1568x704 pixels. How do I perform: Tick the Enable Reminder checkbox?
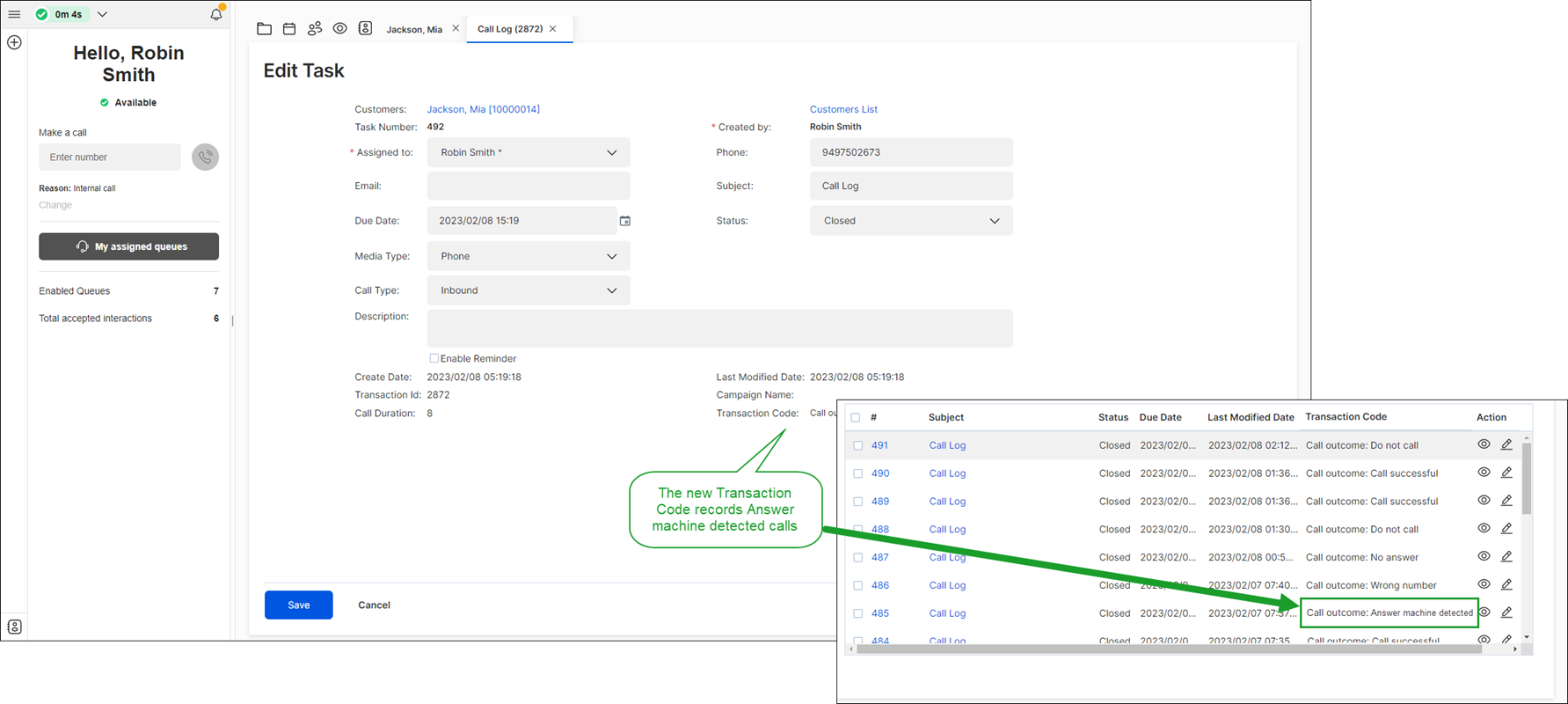[434, 359]
